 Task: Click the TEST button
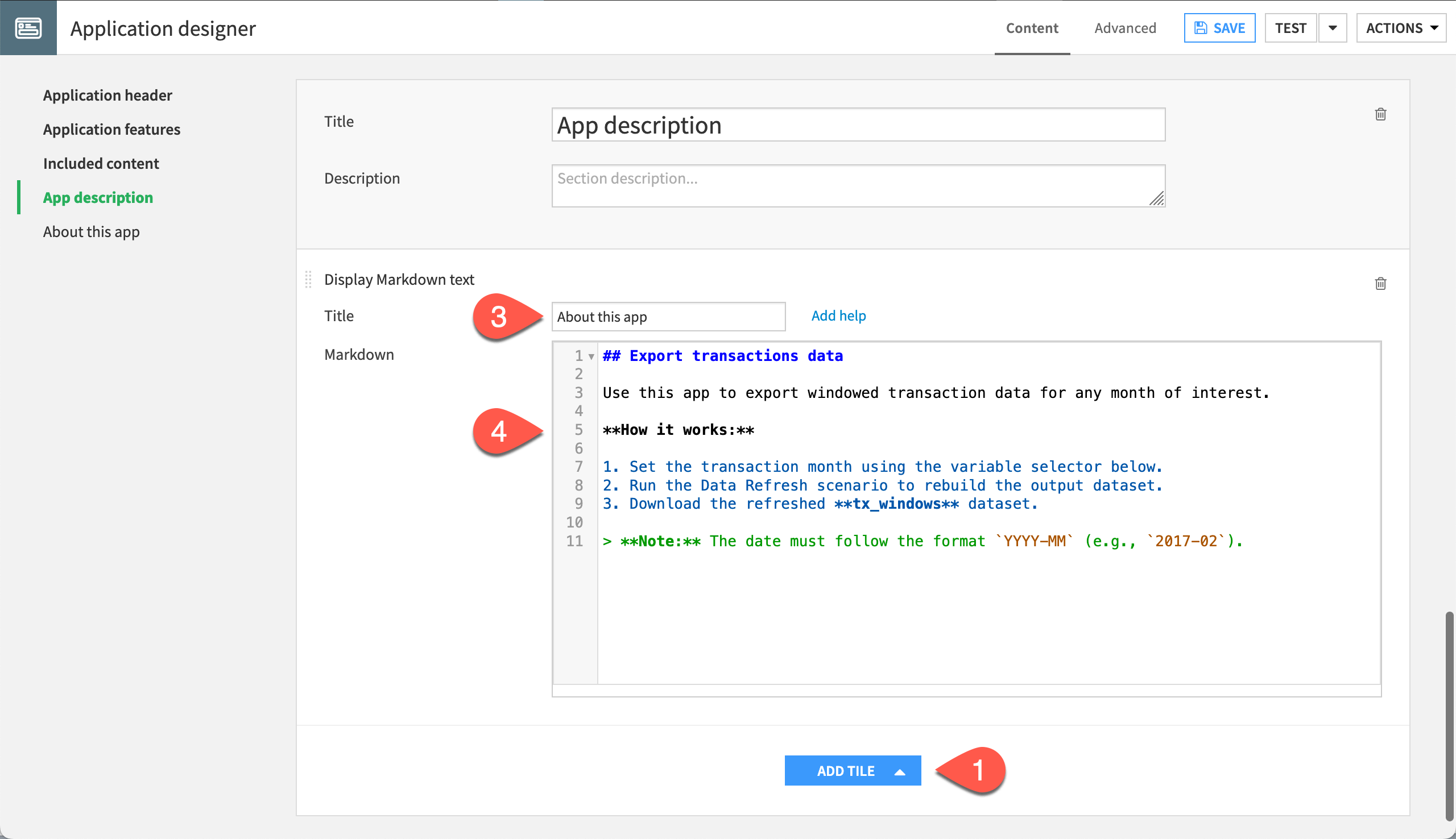click(1291, 27)
